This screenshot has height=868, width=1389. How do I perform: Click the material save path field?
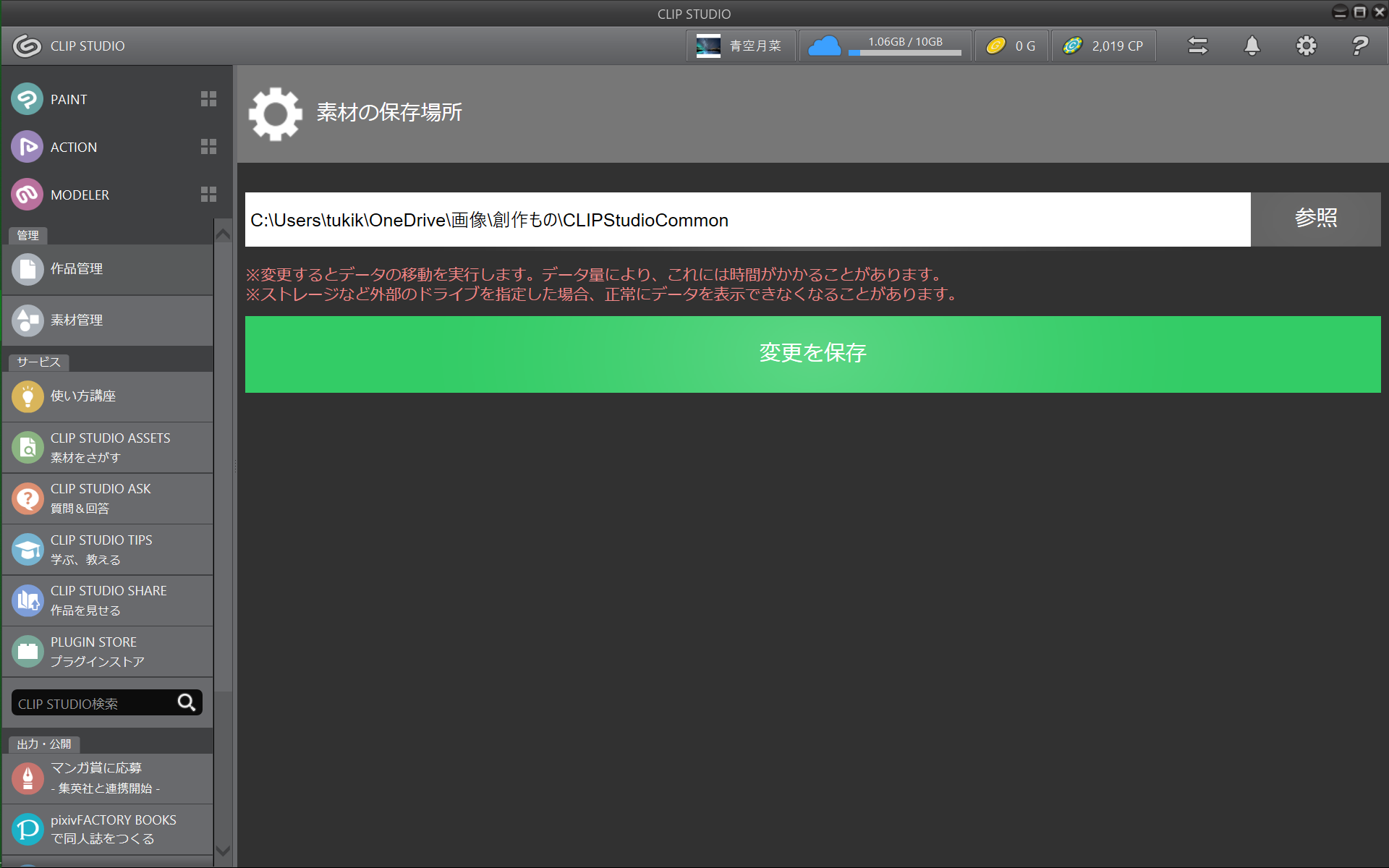[x=747, y=220]
